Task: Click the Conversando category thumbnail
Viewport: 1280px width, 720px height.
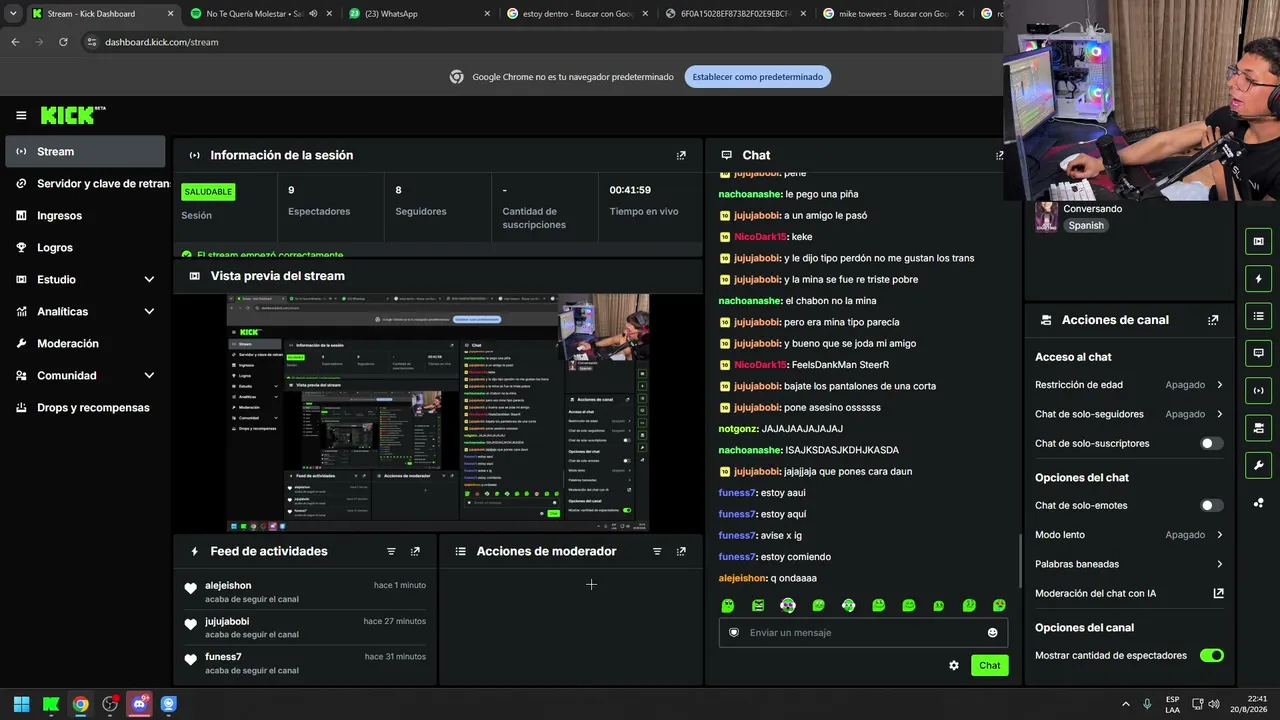Action: point(1046,217)
